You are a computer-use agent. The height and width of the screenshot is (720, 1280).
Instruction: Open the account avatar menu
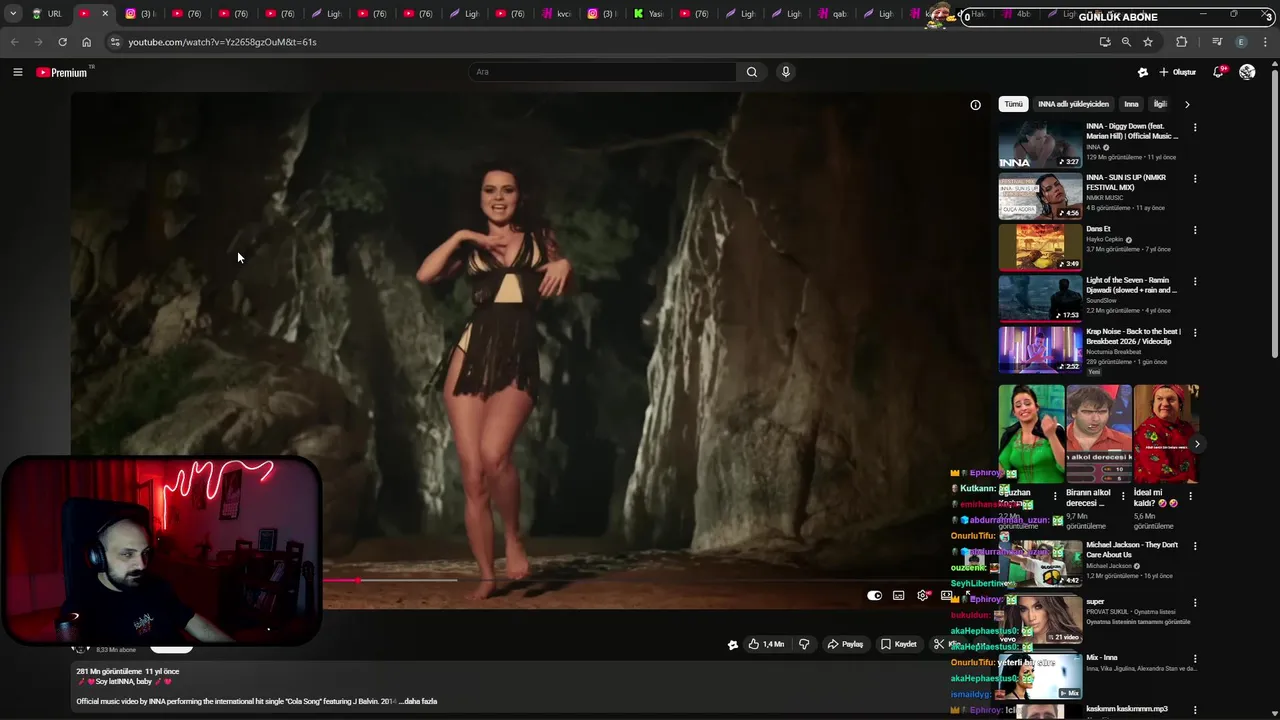click(1247, 72)
